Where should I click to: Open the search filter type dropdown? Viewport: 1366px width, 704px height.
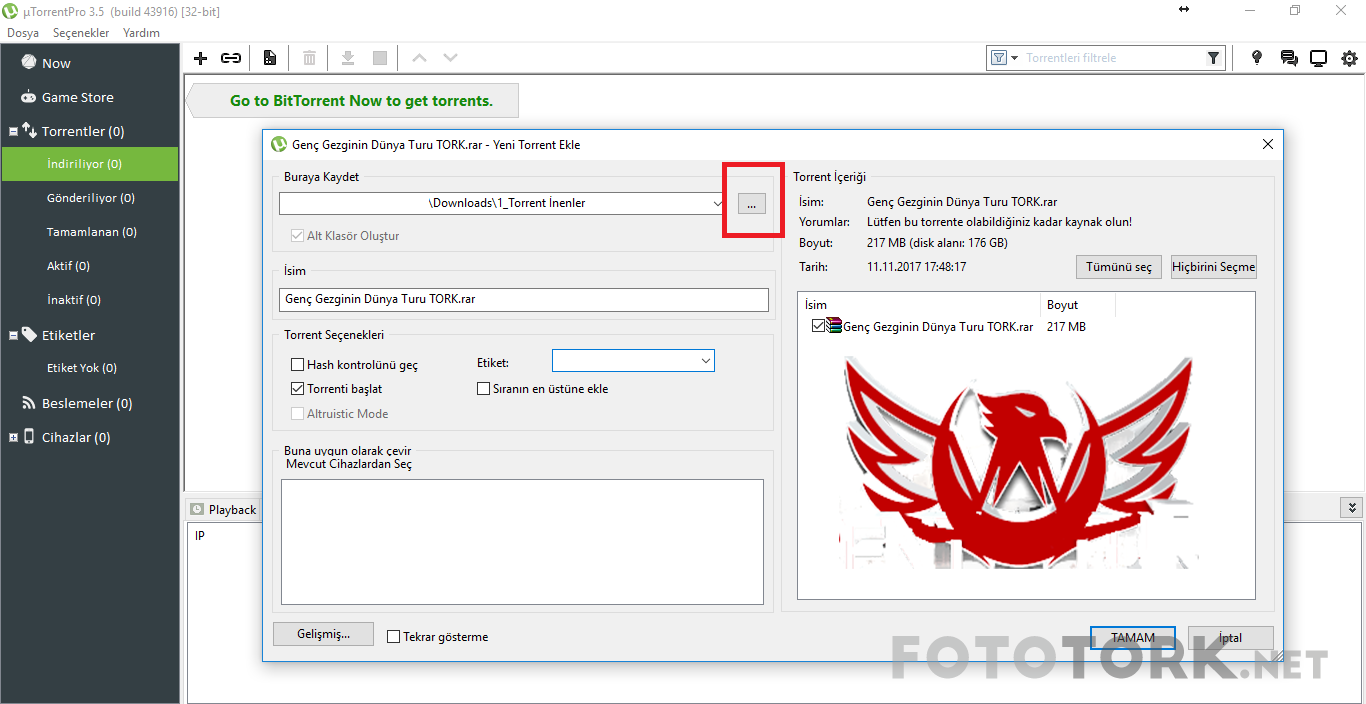1004,58
